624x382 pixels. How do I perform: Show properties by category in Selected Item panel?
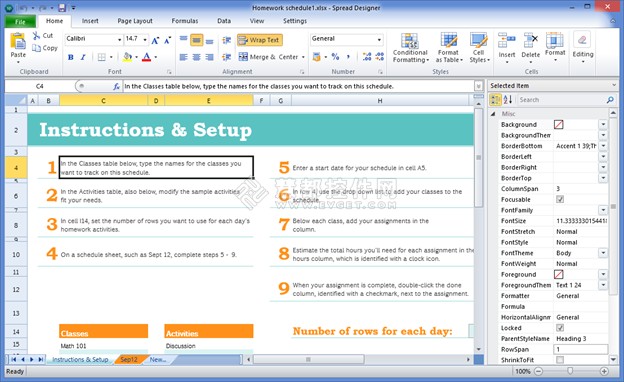(x=495, y=99)
